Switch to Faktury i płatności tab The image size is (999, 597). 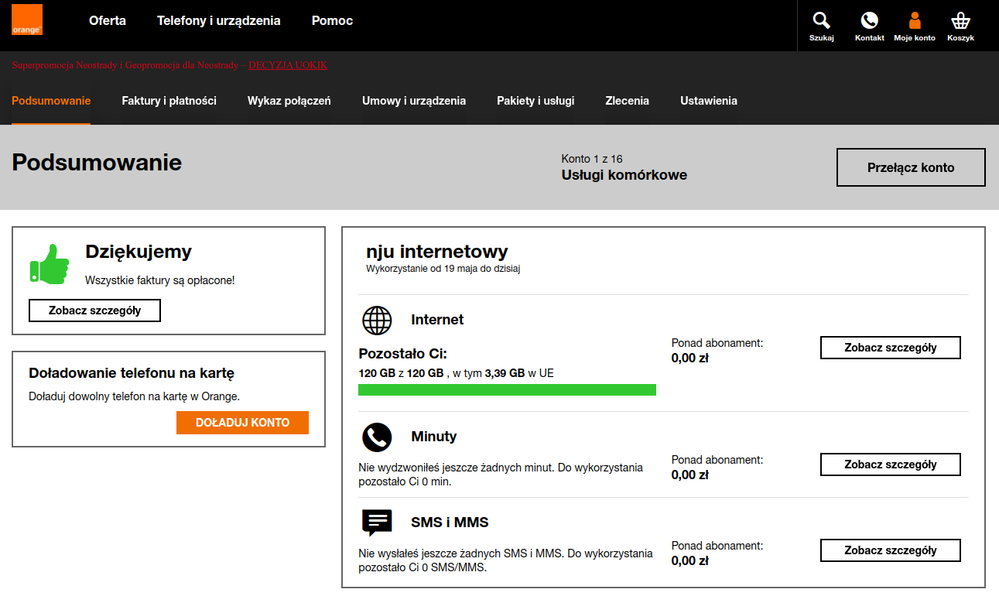[169, 101]
